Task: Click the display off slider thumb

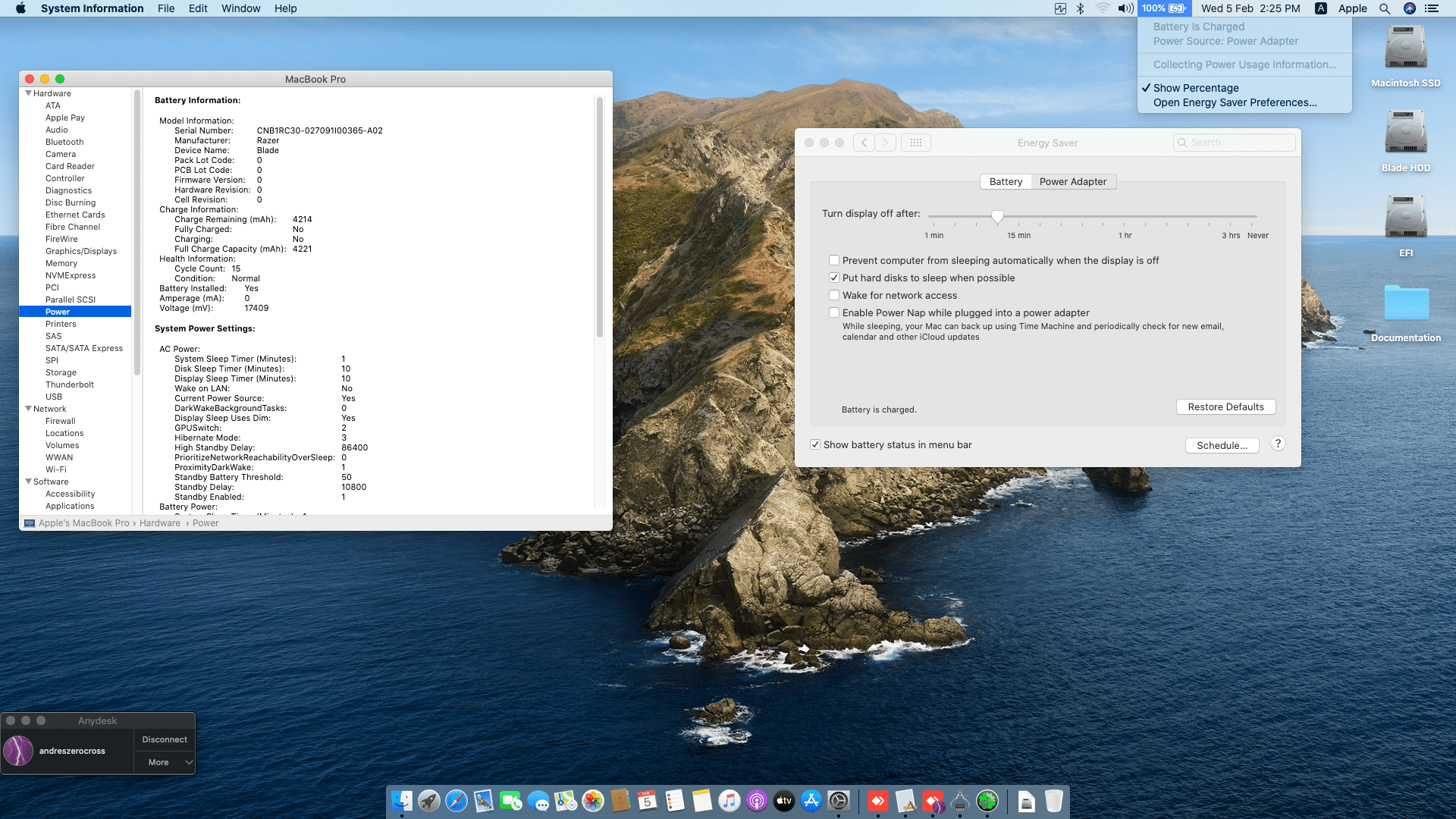Action: tap(998, 217)
